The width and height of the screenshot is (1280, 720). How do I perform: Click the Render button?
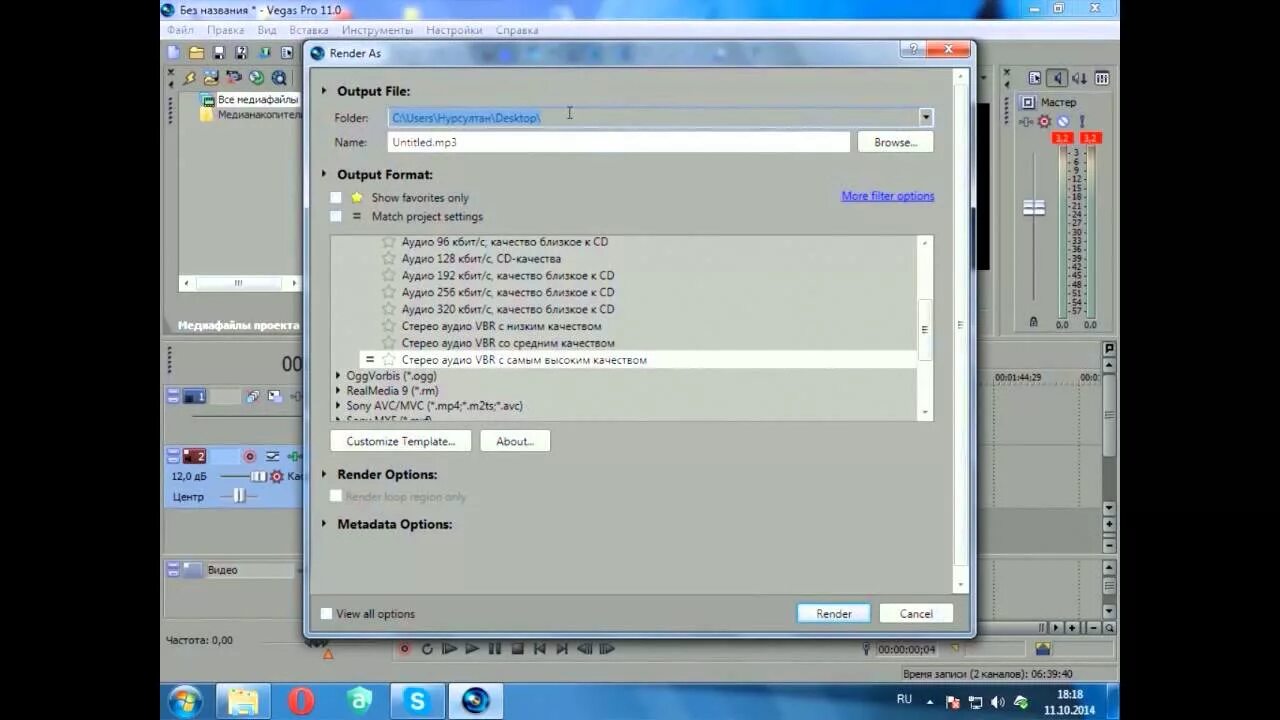834,614
